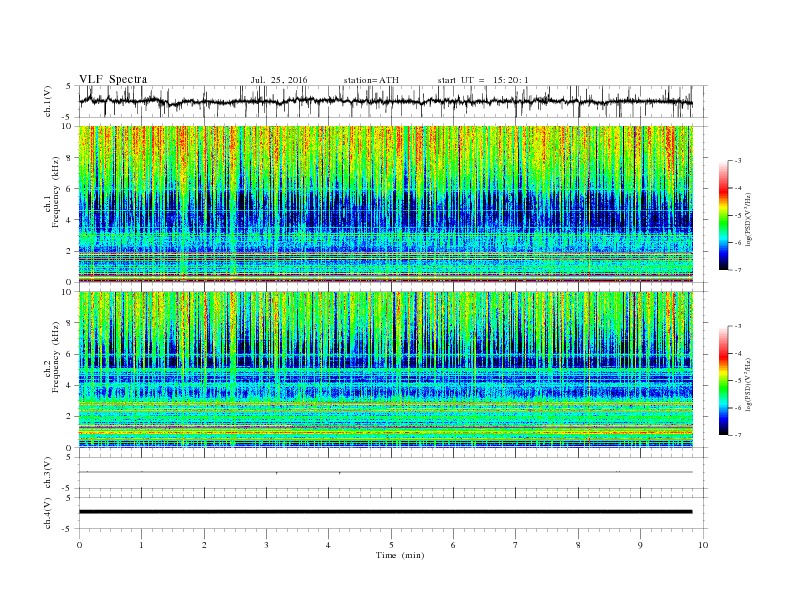Click tick label "10" on the Time axis
The image size is (792, 612).
click(703, 545)
